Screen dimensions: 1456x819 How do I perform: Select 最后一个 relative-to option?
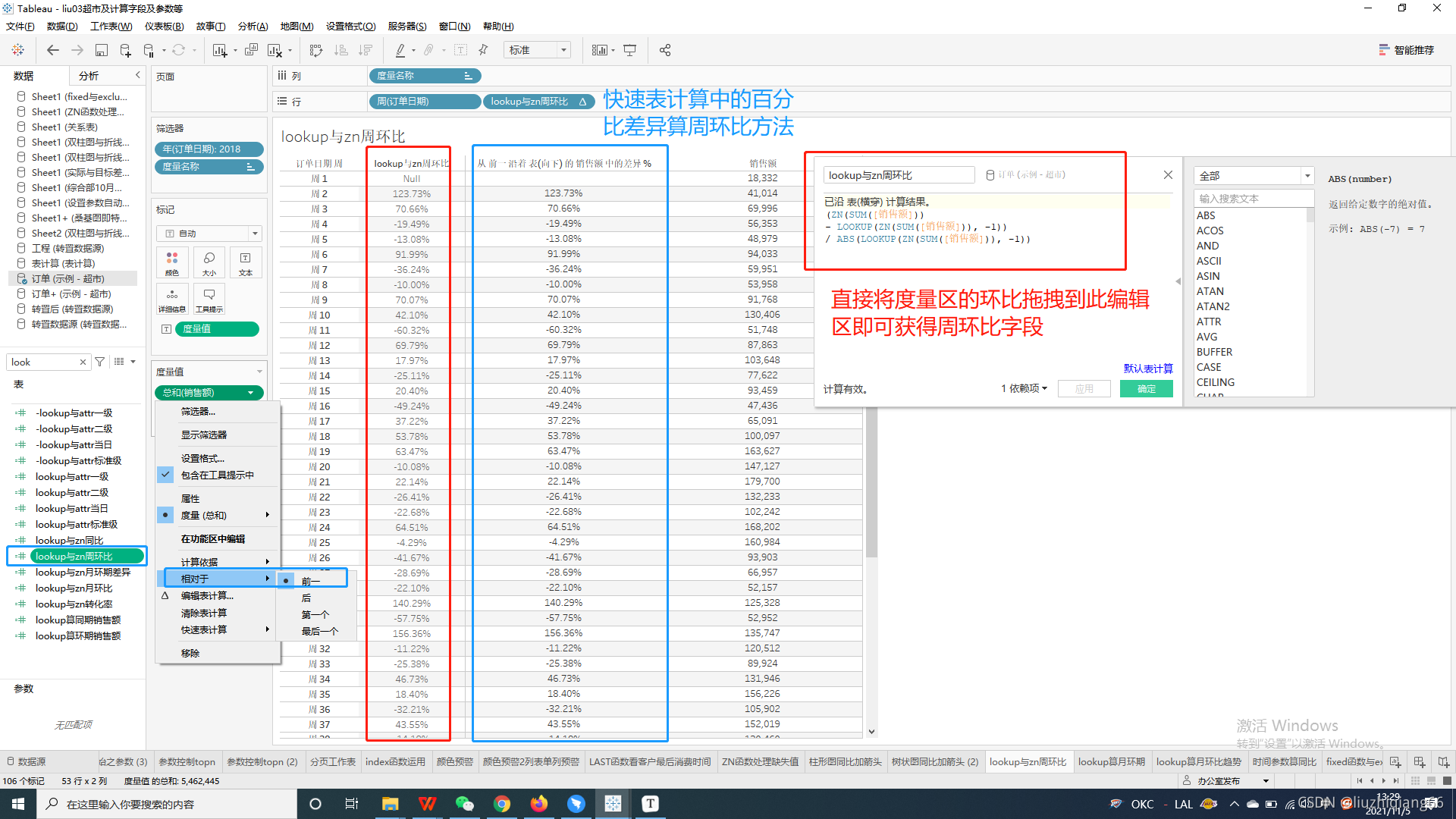[319, 631]
